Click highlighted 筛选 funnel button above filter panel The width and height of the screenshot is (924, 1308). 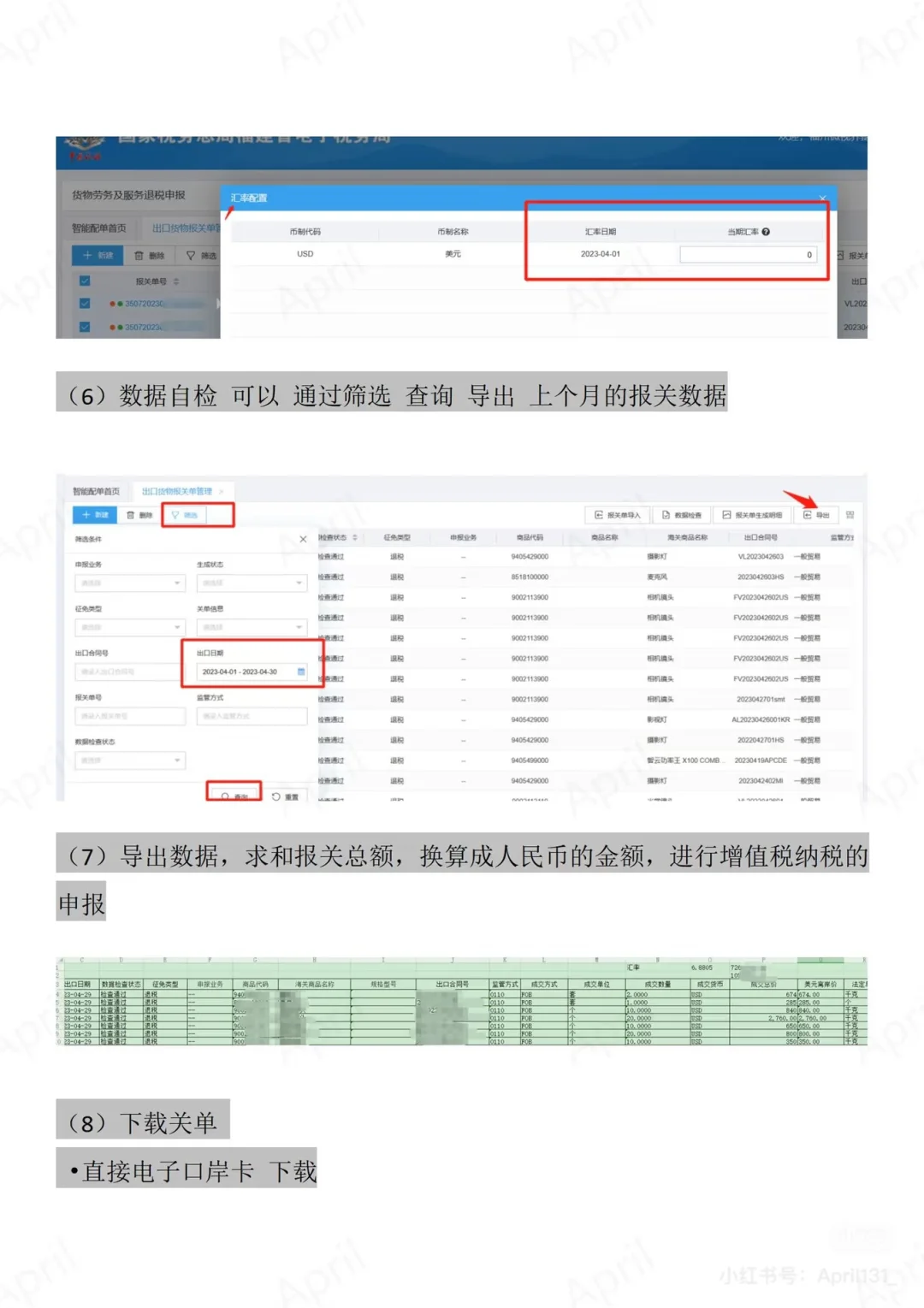[x=184, y=515]
